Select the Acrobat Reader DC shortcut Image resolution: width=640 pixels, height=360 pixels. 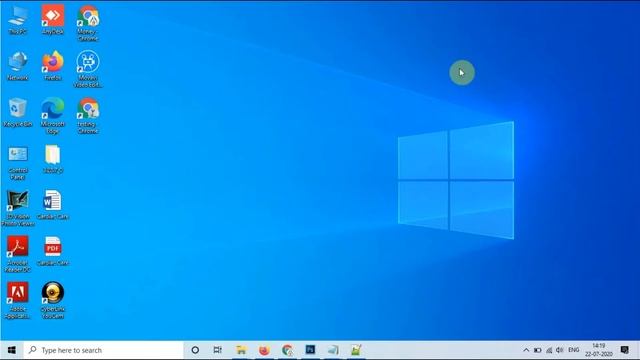pos(18,254)
